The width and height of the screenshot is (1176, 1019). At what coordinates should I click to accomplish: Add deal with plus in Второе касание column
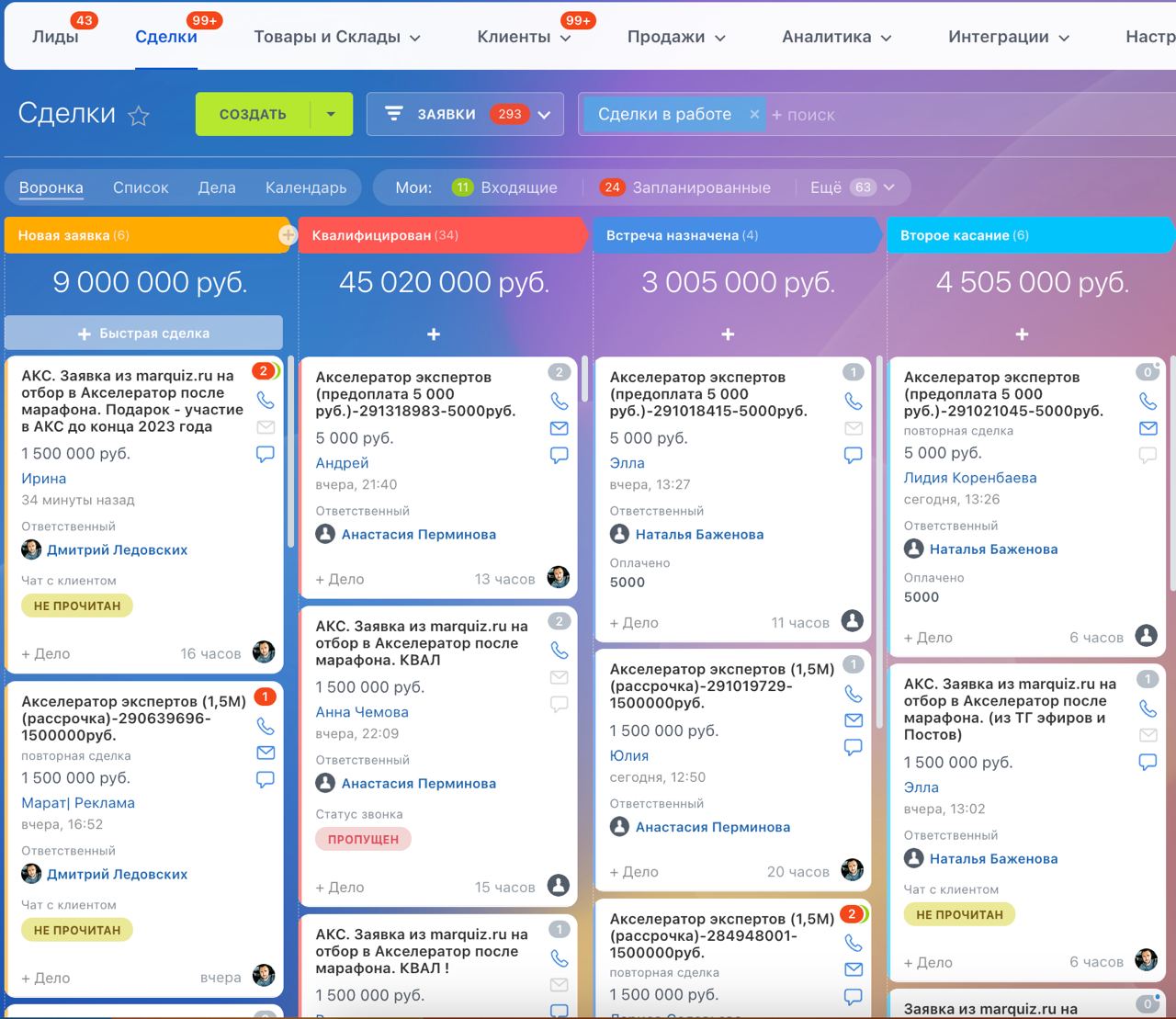[1022, 334]
